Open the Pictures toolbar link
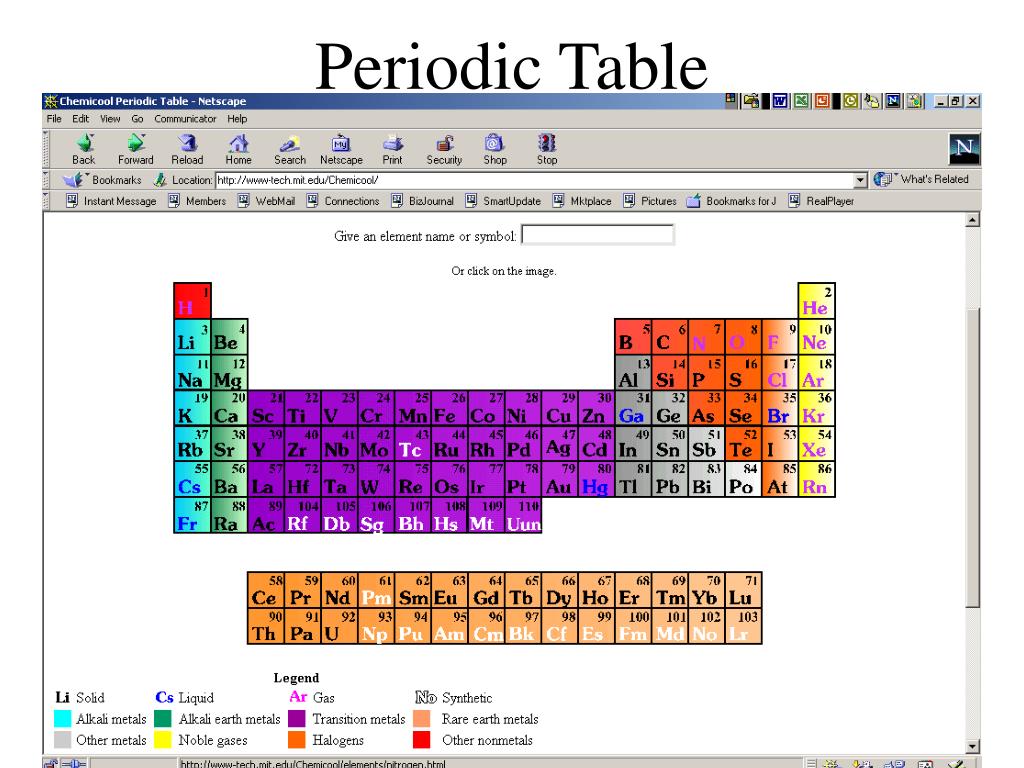Image resolution: width=1024 pixels, height=768 pixels. pyautogui.click(x=650, y=201)
